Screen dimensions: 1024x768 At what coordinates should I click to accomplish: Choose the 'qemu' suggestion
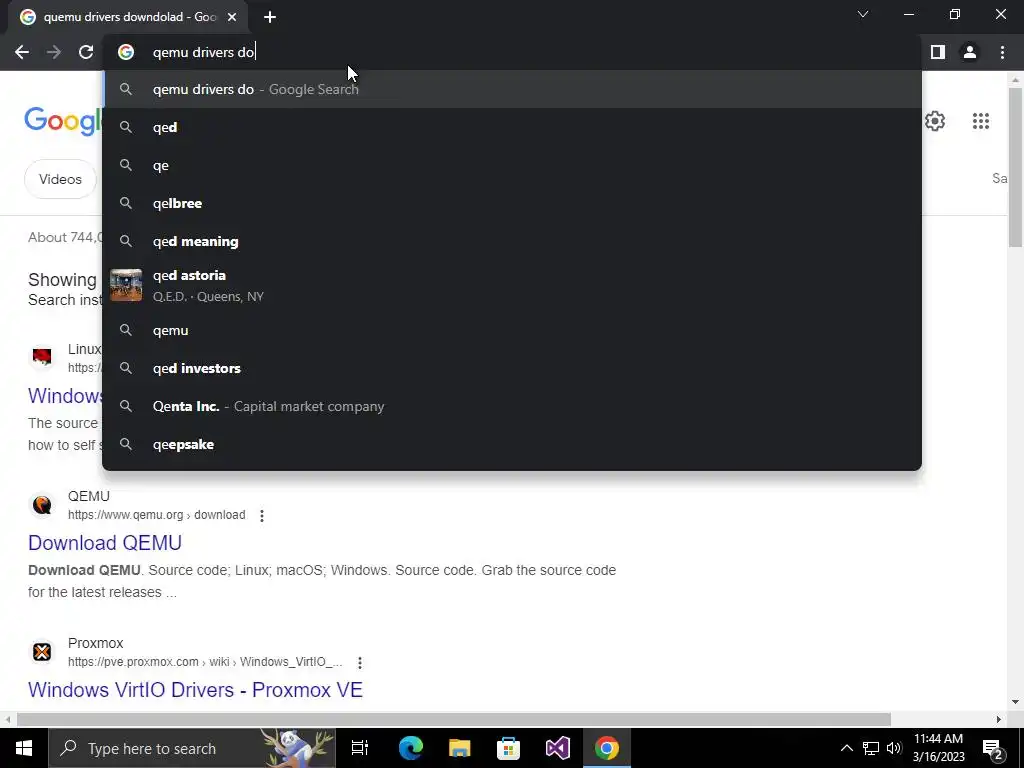[x=512, y=330]
